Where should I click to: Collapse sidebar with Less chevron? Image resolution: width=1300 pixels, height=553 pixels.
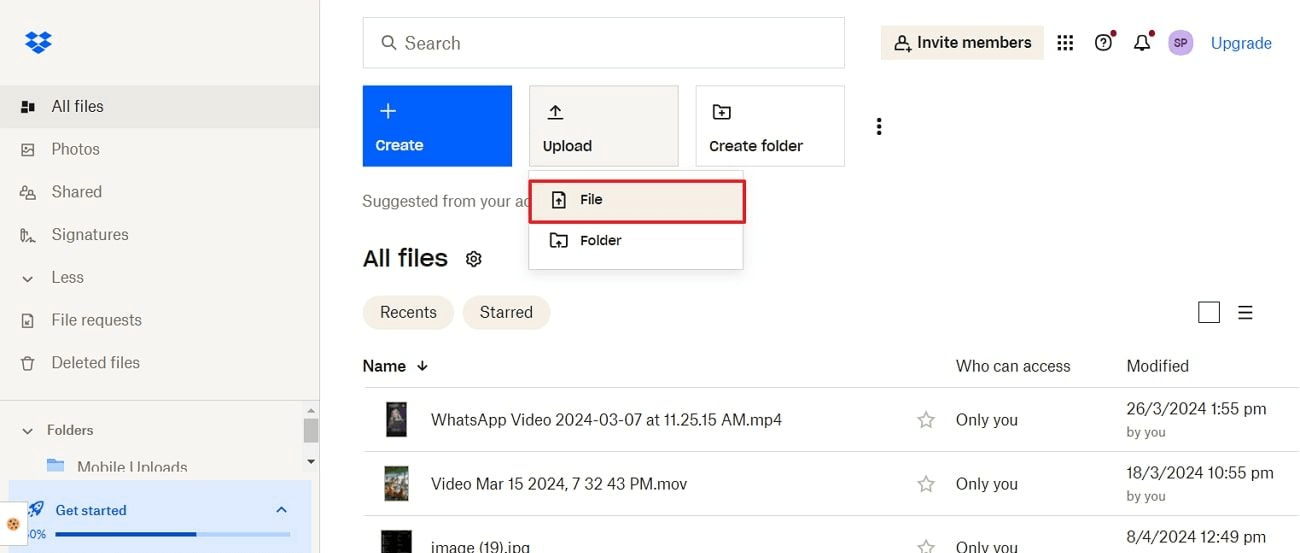click(x=28, y=278)
